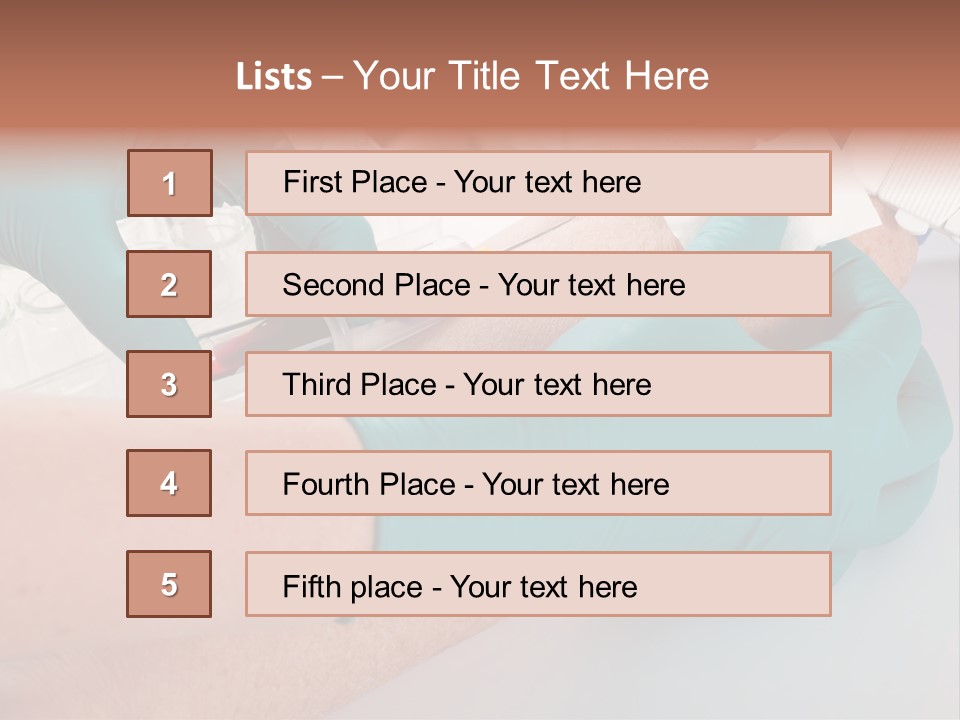Screen dimensions: 960x720
Task: Click the slide title text
Action: [x=472, y=76]
